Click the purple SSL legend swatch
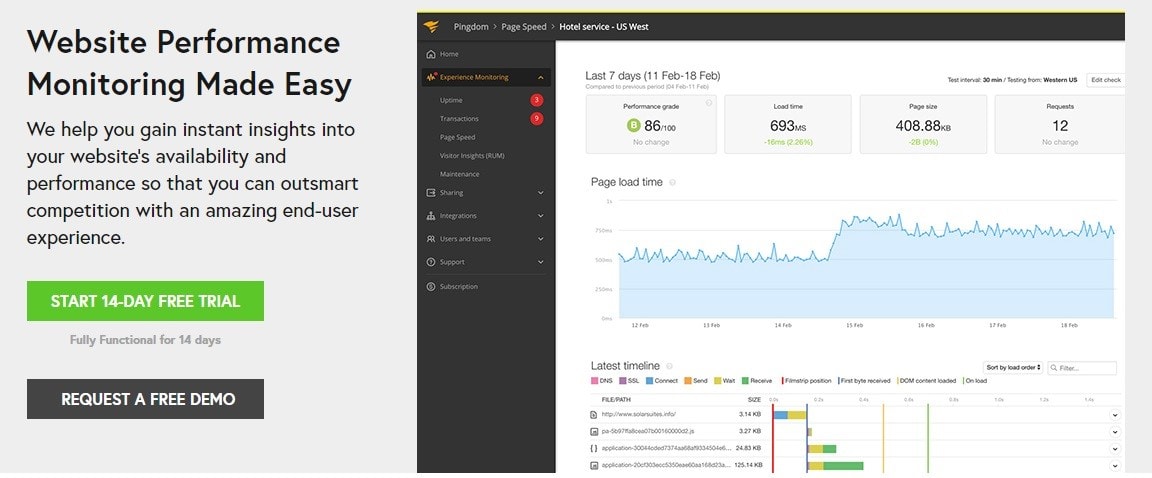This screenshot has height=478, width=1152. [623, 381]
